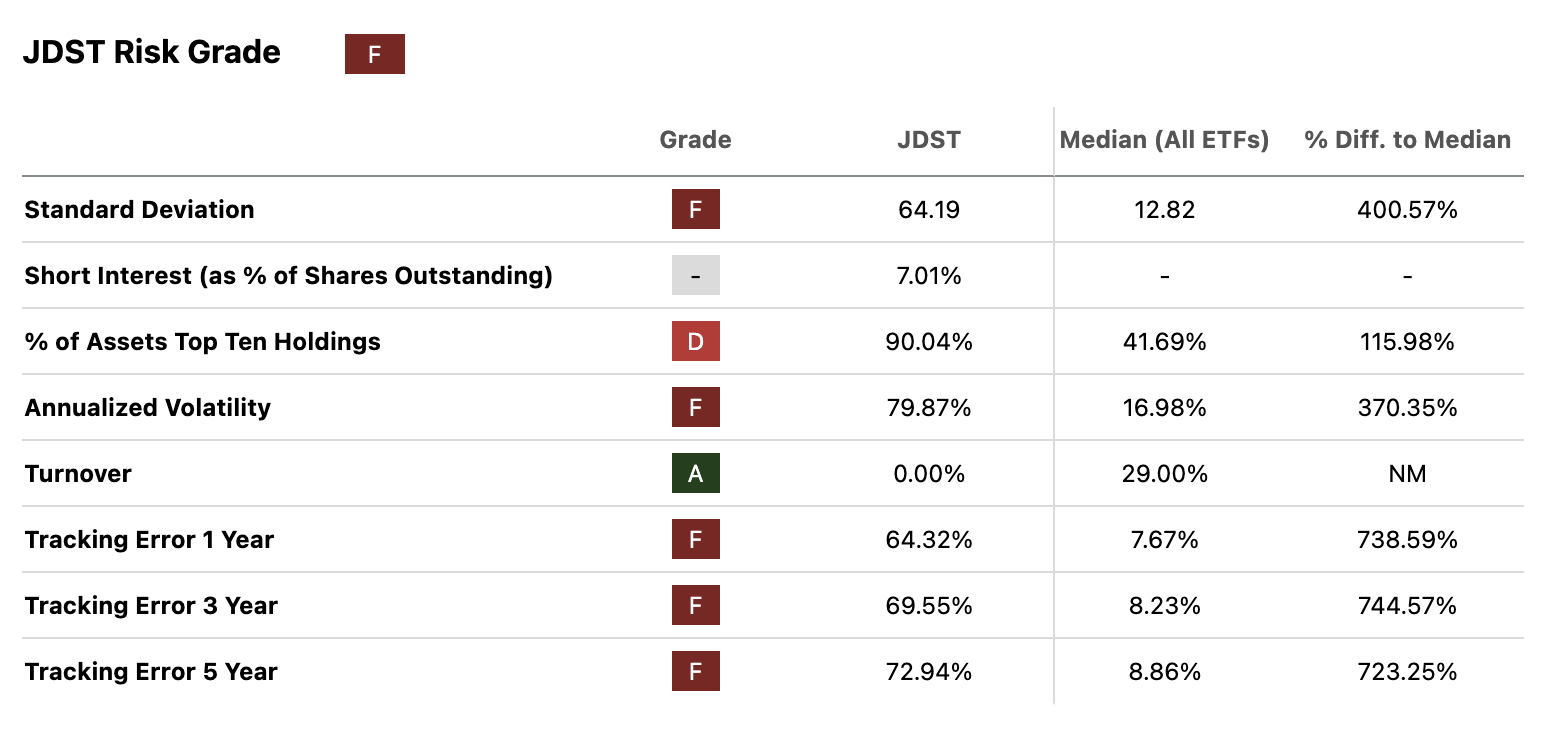Click the JDST column header
The image size is (1546, 732).
[x=928, y=140]
